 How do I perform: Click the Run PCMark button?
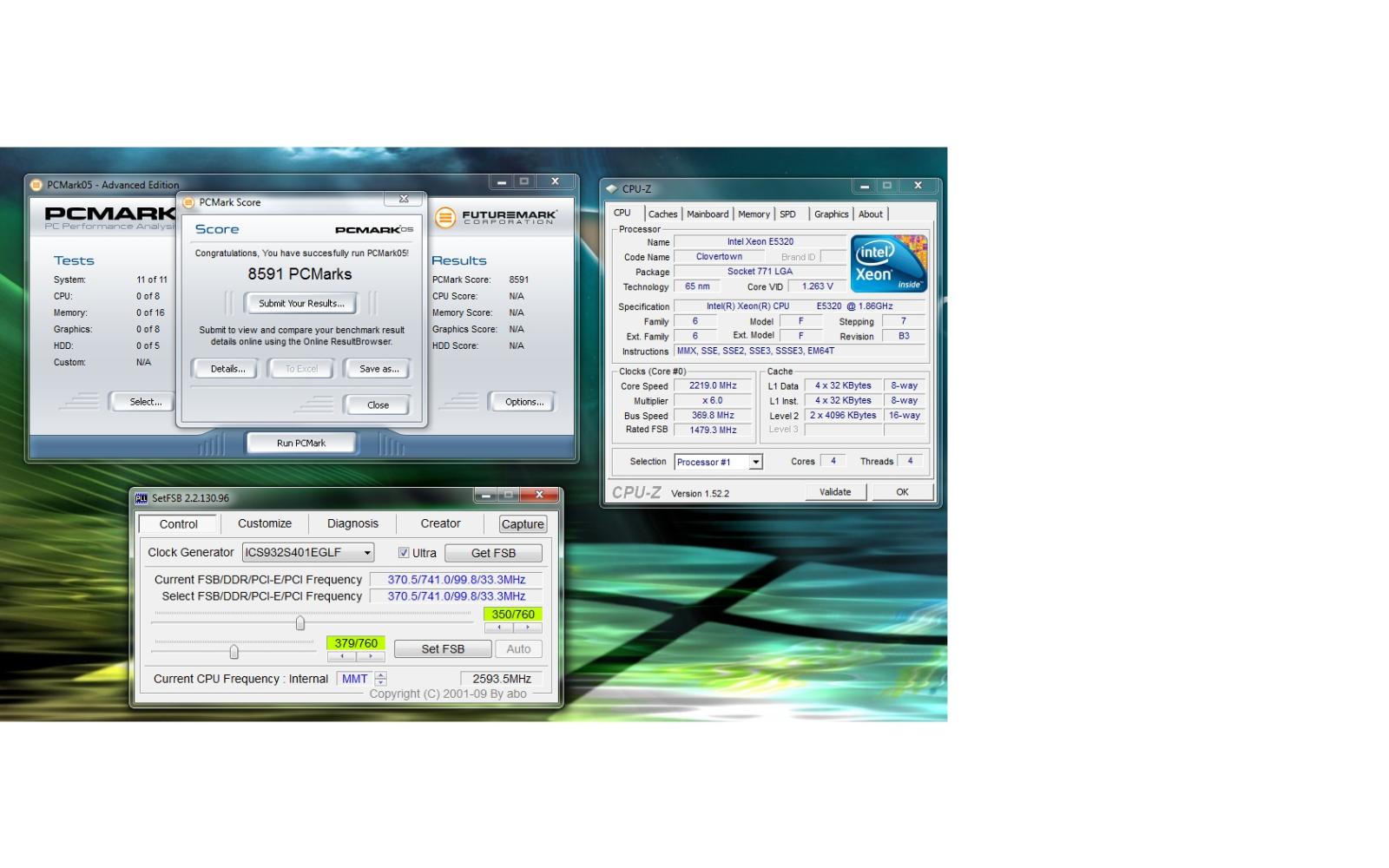pyautogui.click(x=301, y=443)
